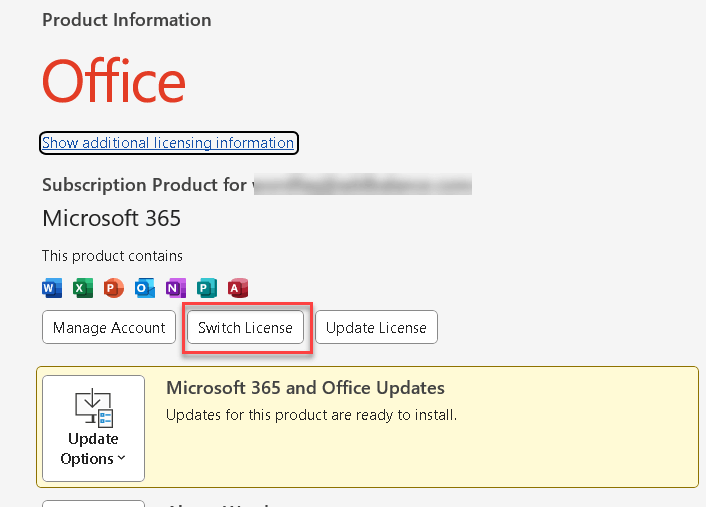This screenshot has width=706, height=507.
Task: Click the red Office logo
Action: (114, 82)
